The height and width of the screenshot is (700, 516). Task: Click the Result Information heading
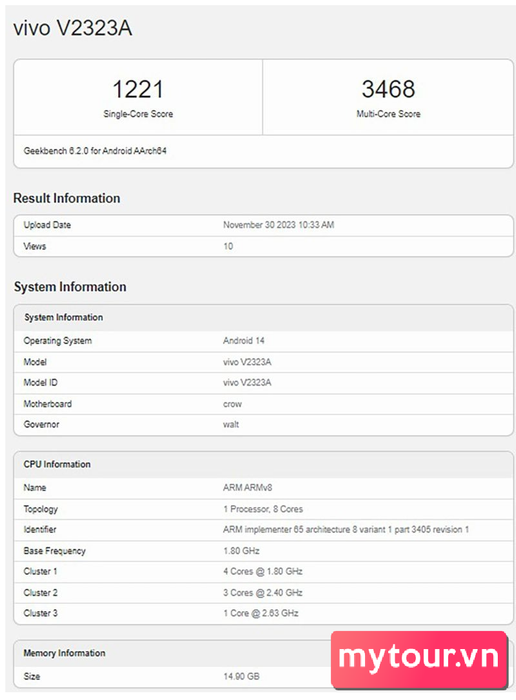tap(67, 198)
